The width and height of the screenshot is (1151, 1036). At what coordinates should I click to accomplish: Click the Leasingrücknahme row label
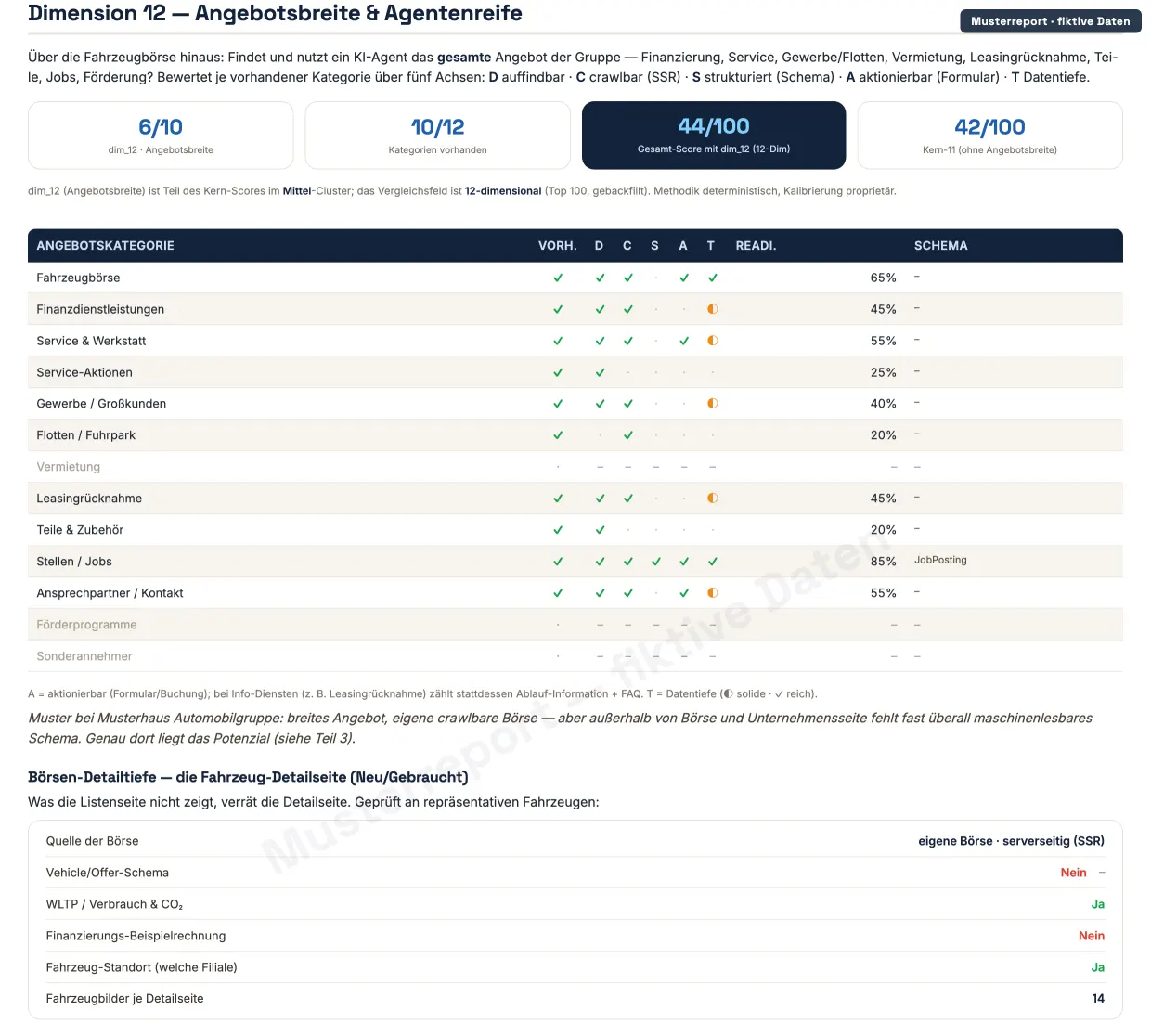pyautogui.click(x=89, y=499)
